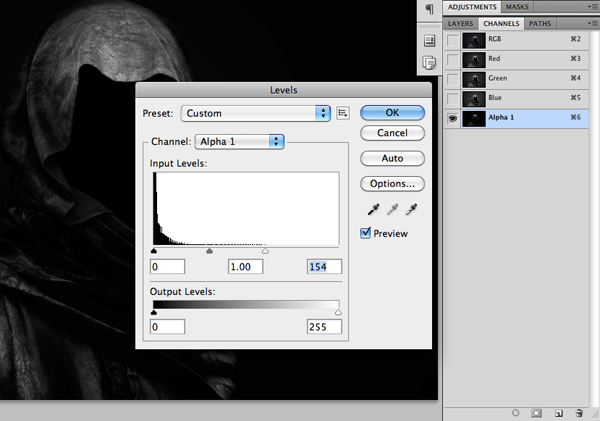Open the Channels panel flyout menu

[x=593, y=22]
